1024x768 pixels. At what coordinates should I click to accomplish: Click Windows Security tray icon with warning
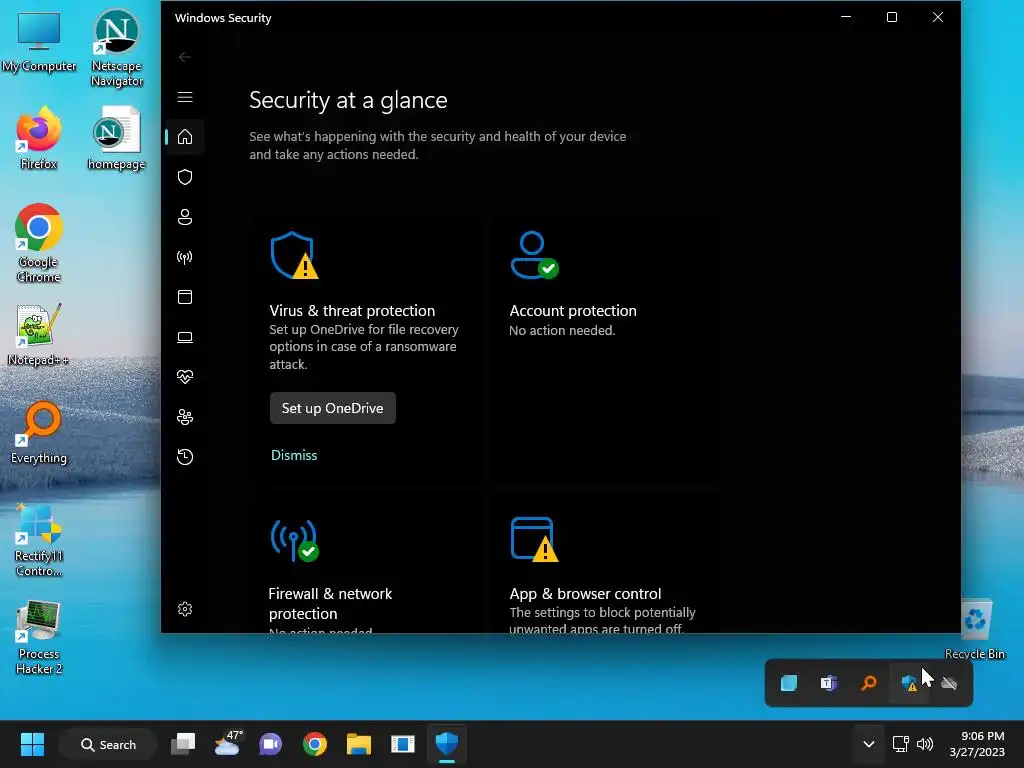pyautogui.click(x=909, y=683)
